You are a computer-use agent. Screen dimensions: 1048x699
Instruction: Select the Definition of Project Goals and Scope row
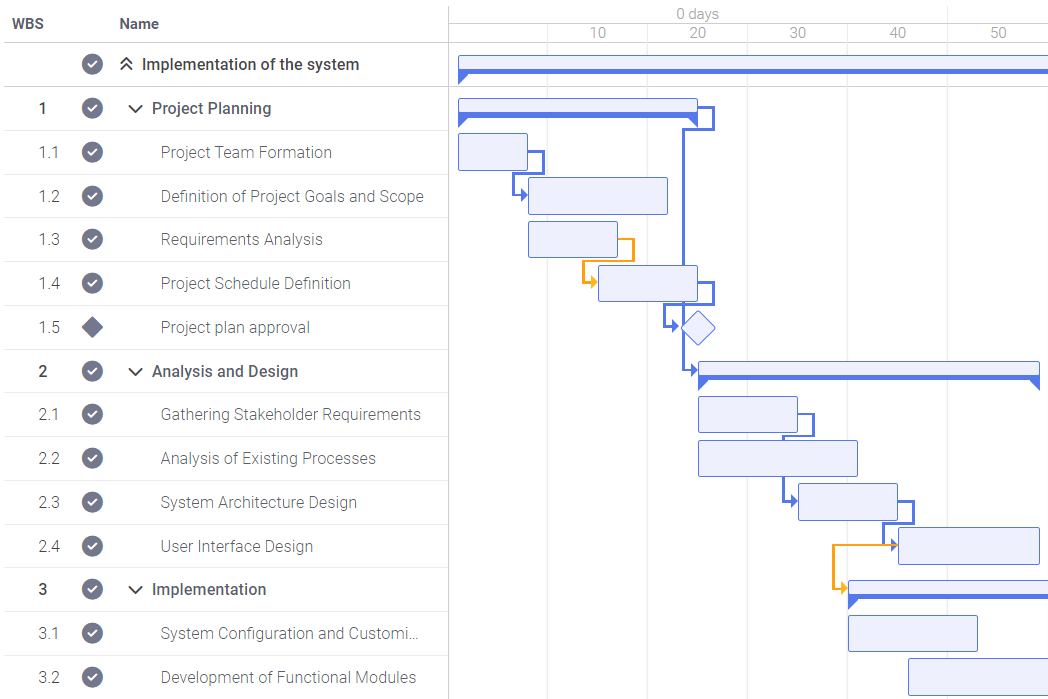[x=292, y=196]
